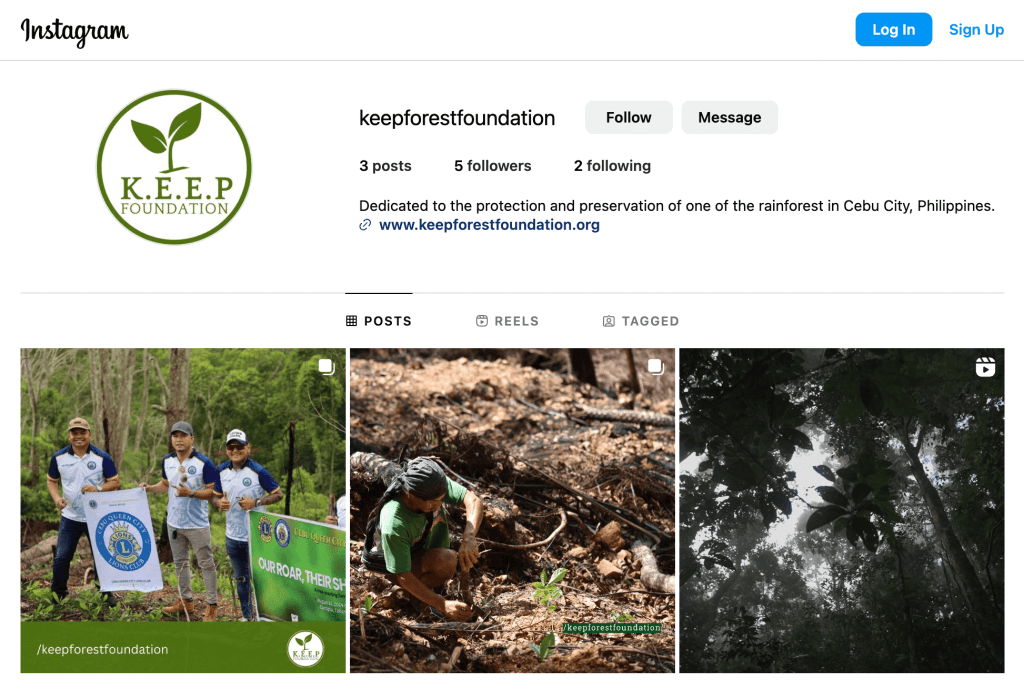1024x690 pixels.
Task: Click the Log In button
Action: [x=893, y=29]
